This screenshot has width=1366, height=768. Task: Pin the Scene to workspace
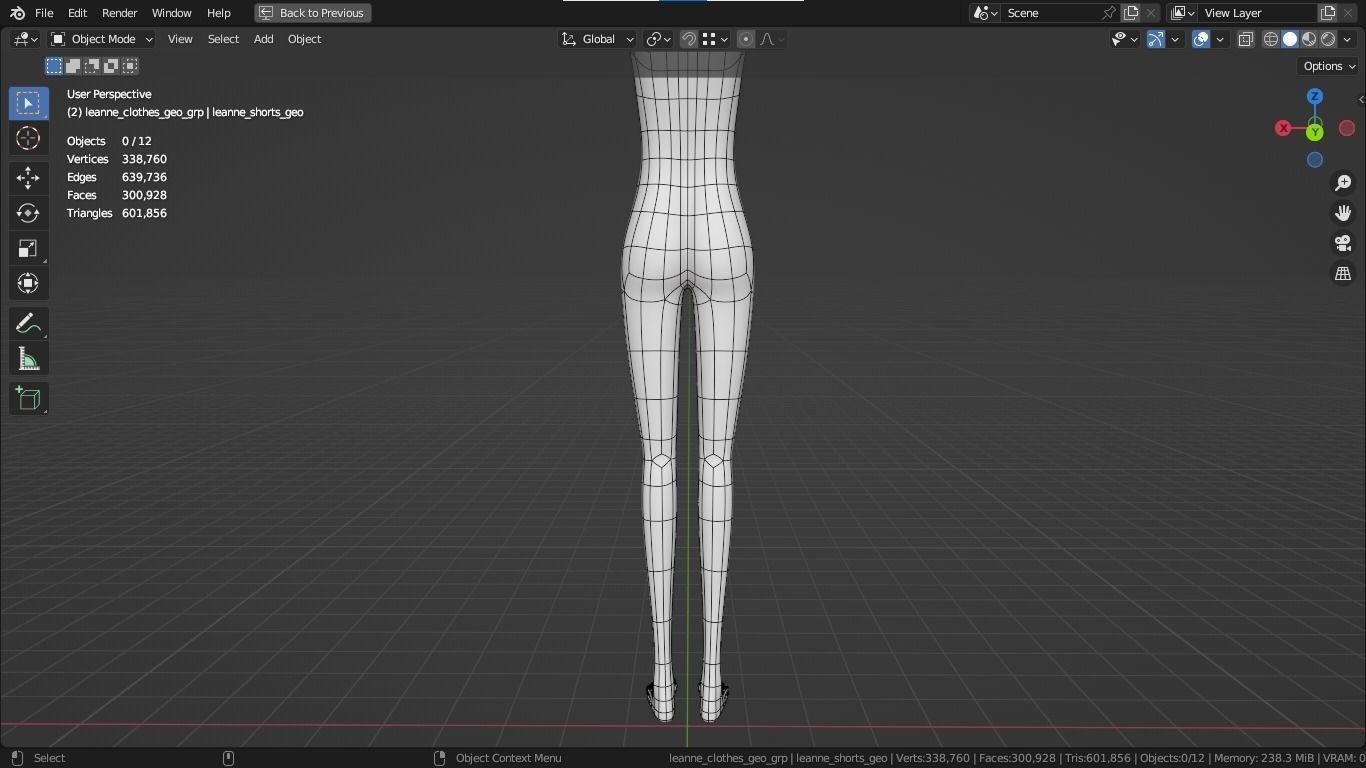point(1108,13)
